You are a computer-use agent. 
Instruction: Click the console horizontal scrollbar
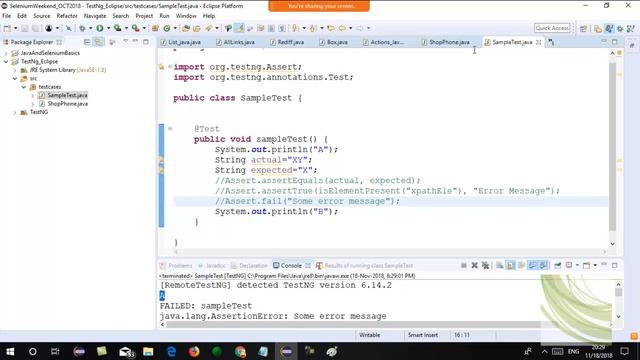(353, 324)
